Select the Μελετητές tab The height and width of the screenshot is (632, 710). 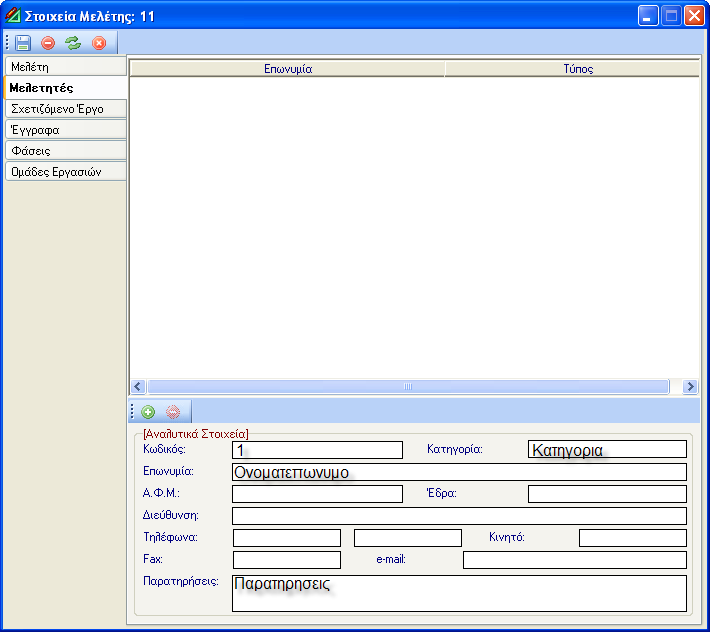click(x=66, y=87)
